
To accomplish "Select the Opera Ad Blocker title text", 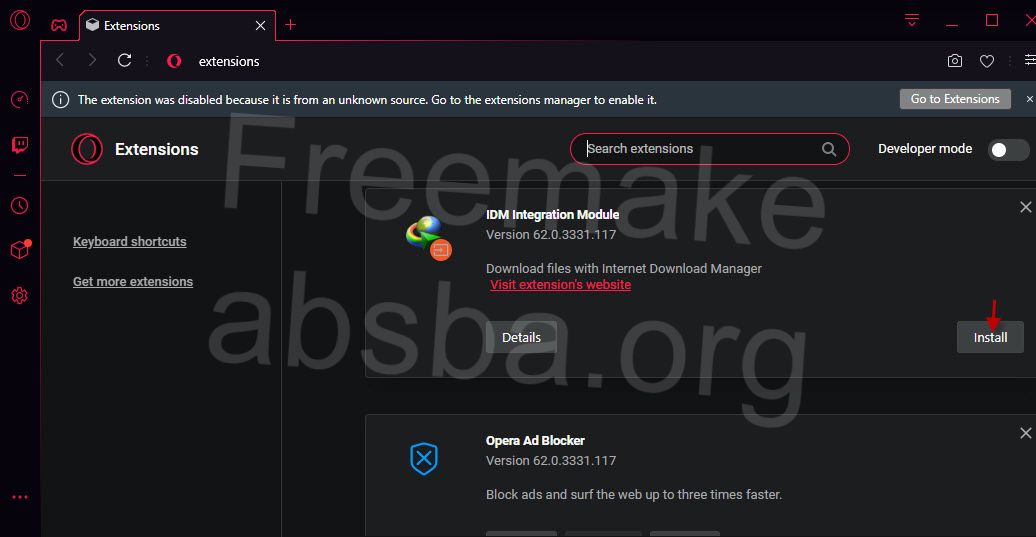I will tap(535, 441).
